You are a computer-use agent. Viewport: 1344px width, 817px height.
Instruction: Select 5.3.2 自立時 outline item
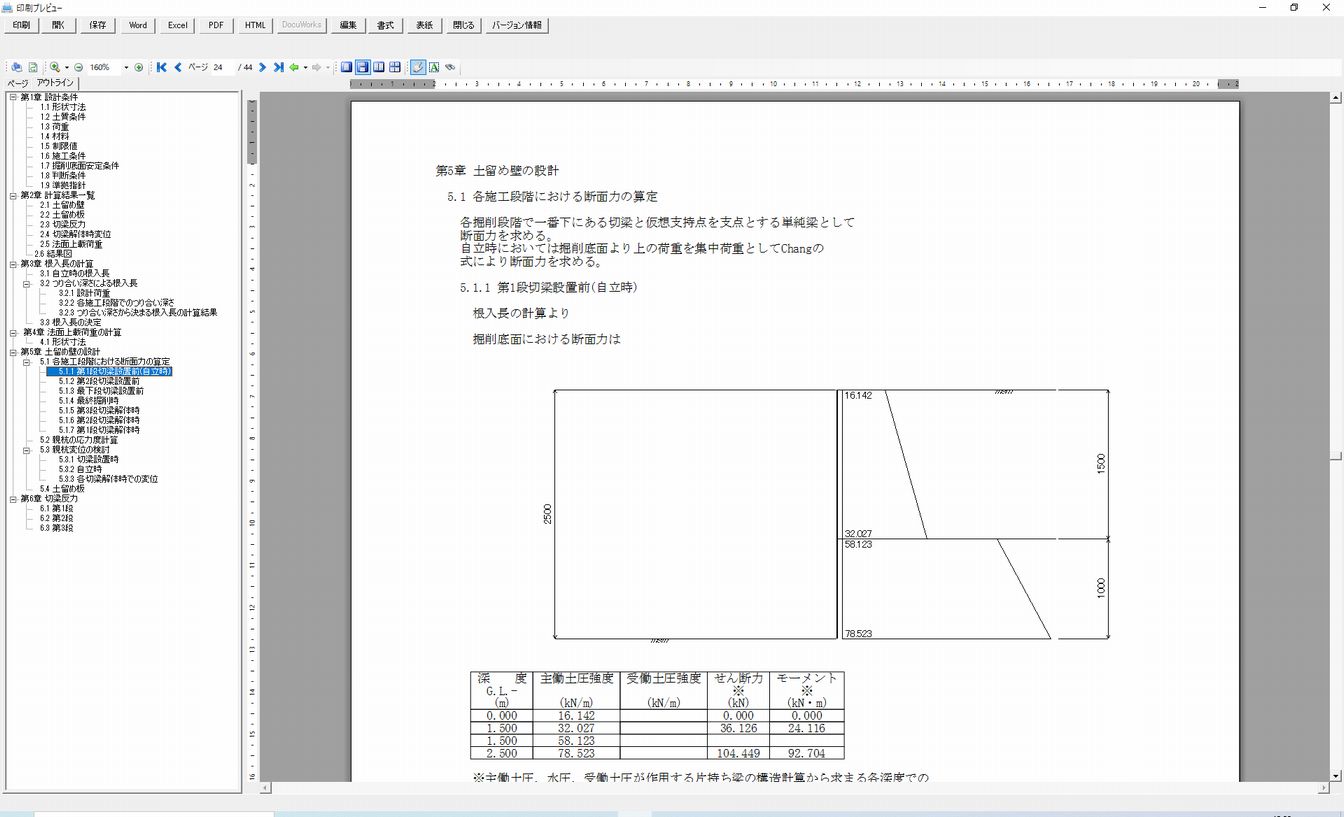tap(80, 469)
